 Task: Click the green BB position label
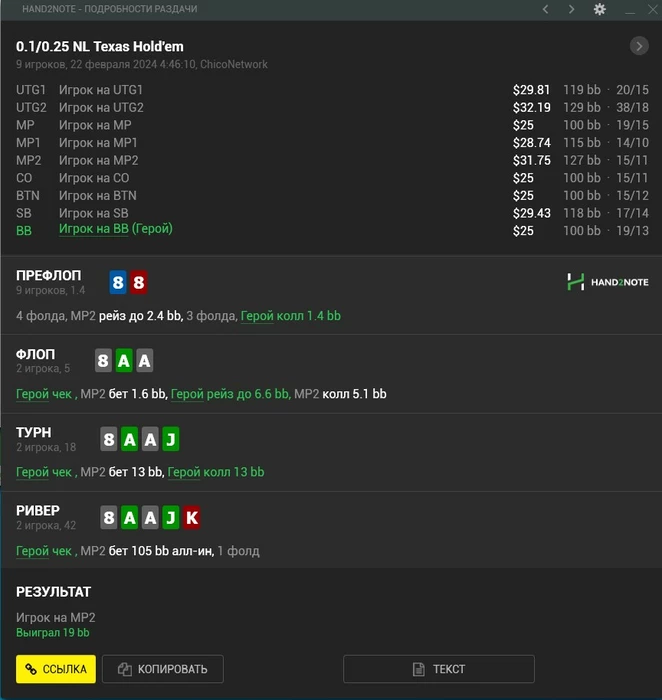pyautogui.click(x=24, y=231)
